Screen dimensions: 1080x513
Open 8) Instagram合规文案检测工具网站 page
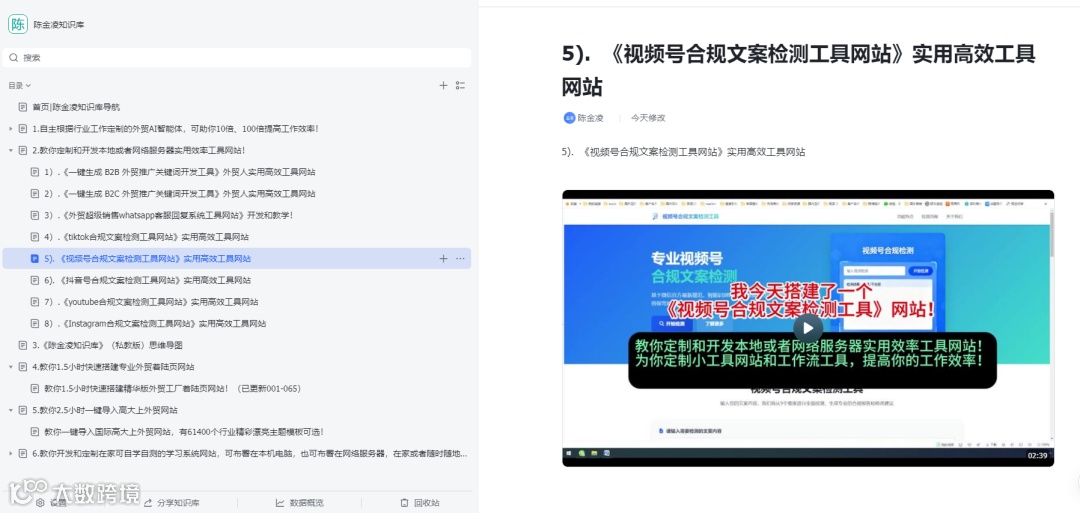click(x=155, y=324)
